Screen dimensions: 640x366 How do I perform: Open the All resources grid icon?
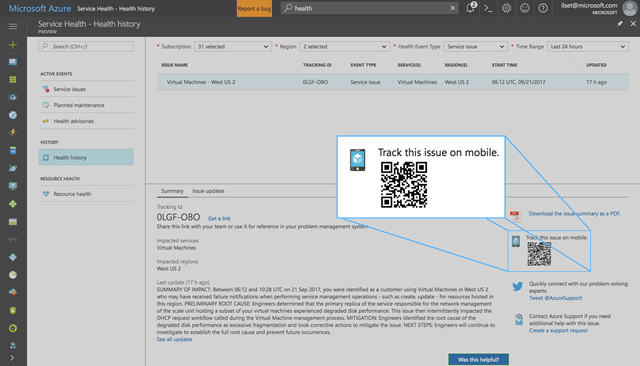(x=13, y=80)
